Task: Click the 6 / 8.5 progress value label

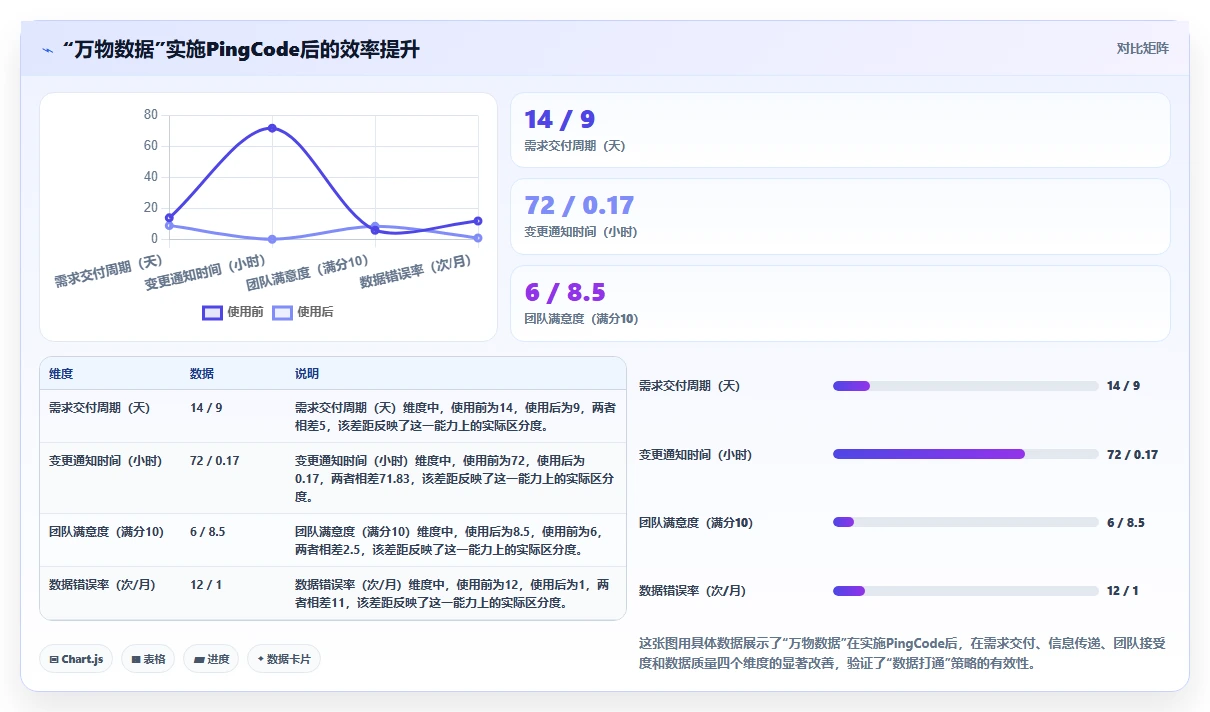Action: pos(1125,522)
